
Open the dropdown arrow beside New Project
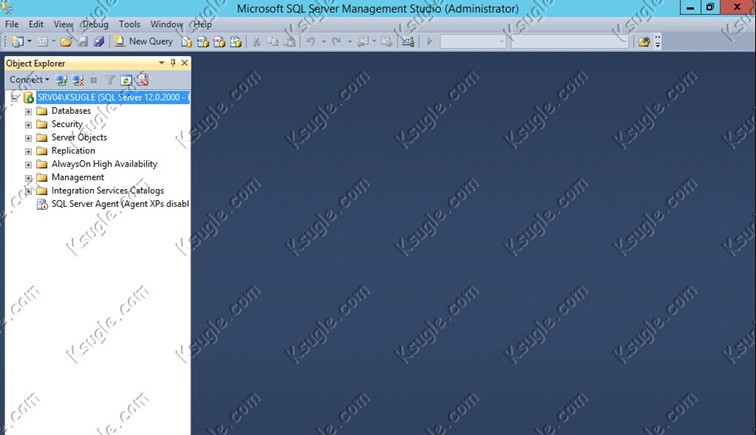pyautogui.click(x=29, y=41)
